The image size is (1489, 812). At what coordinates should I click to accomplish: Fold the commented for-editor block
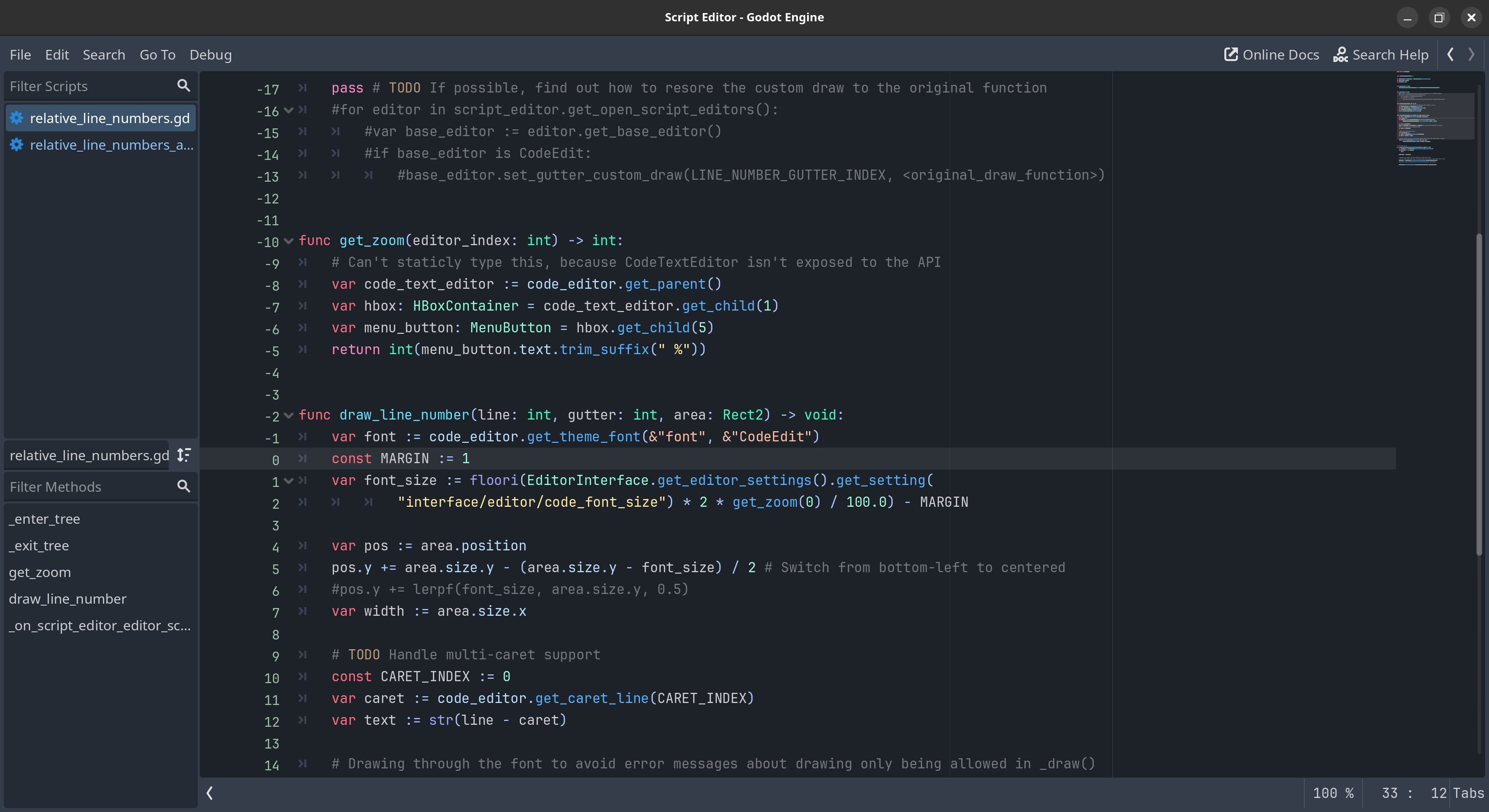[x=288, y=110]
